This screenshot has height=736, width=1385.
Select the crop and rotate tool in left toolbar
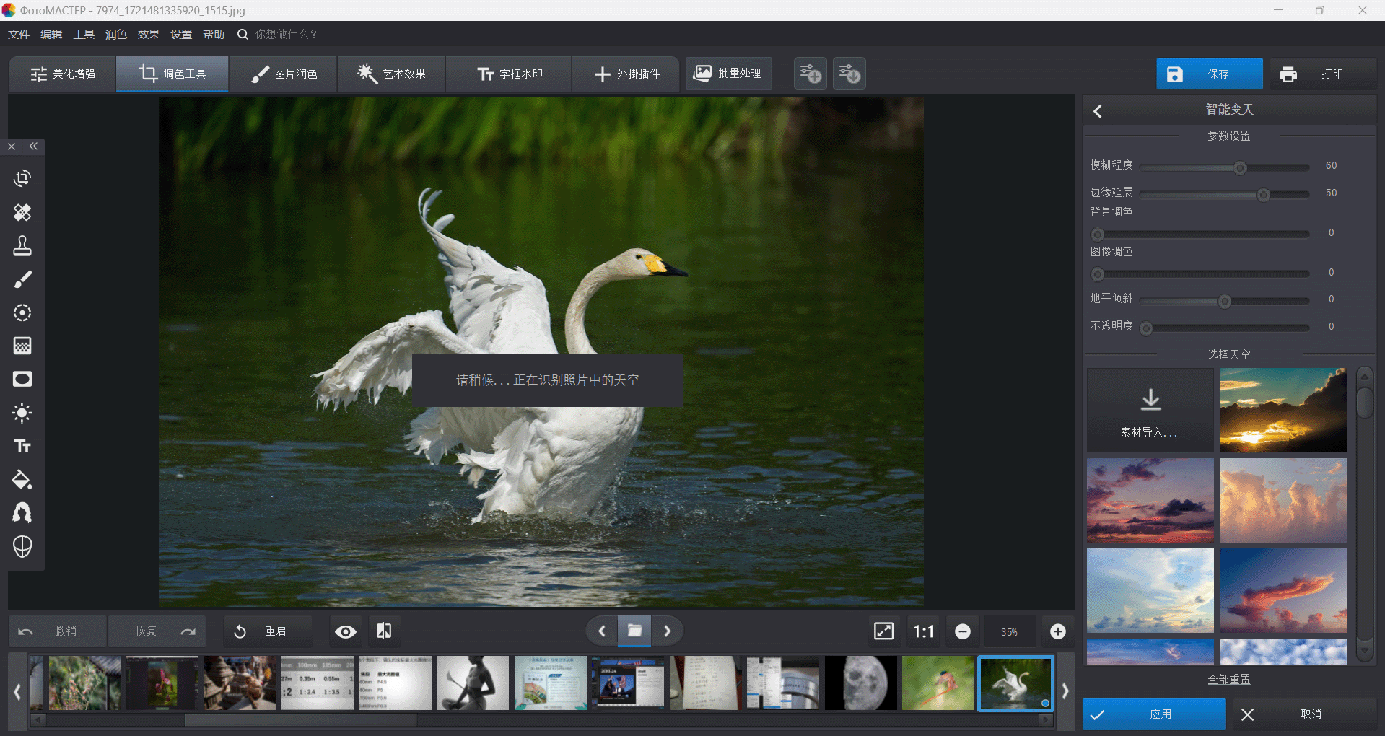[x=22, y=179]
